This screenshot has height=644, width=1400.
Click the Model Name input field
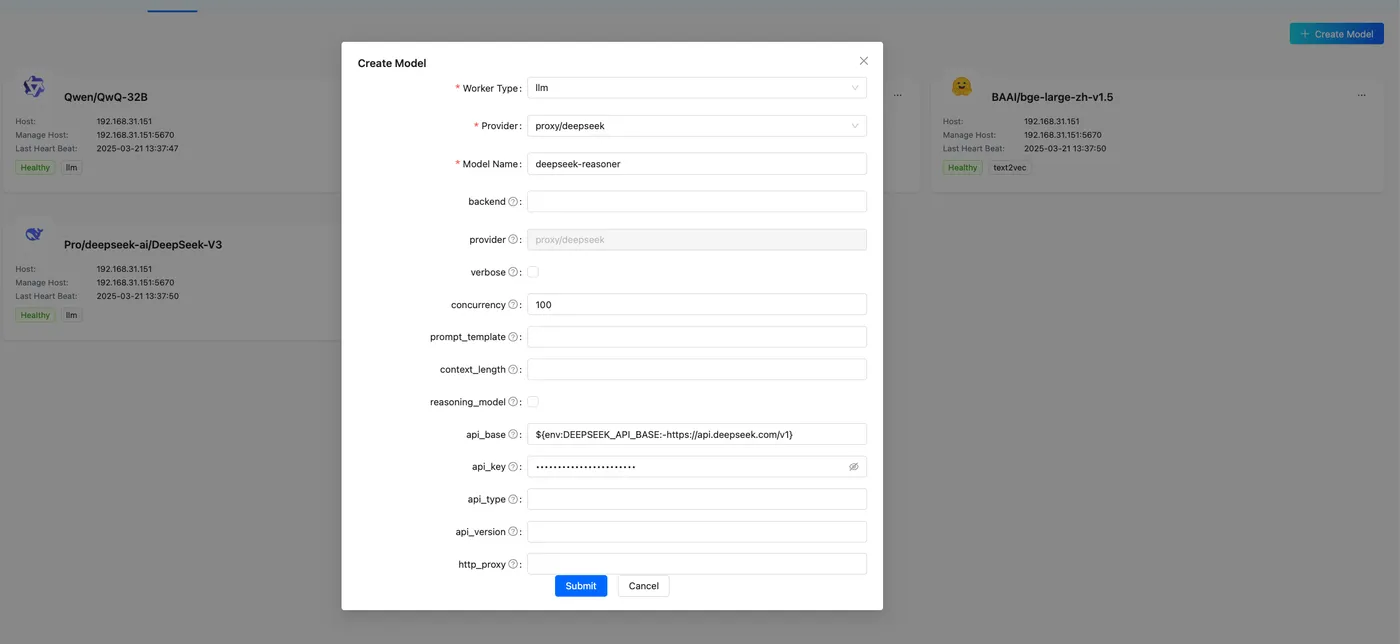click(696, 164)
